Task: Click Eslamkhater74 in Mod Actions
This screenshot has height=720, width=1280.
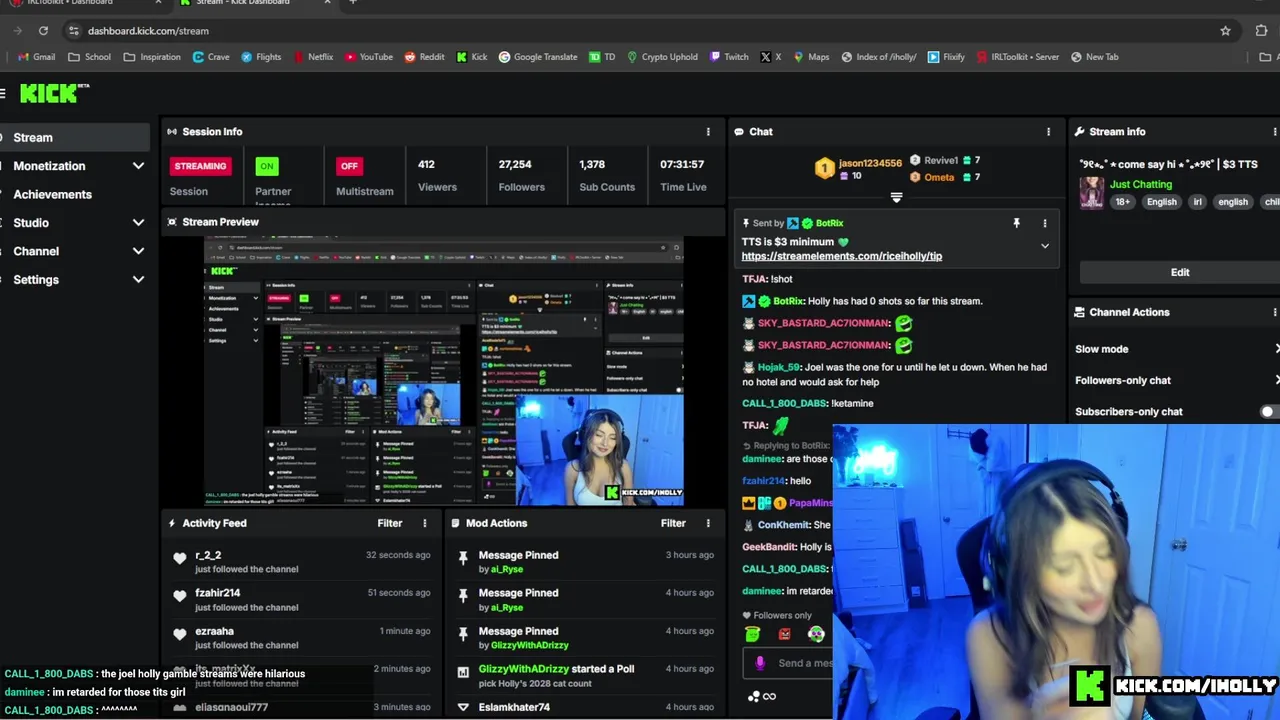Action: pyautogui.click(x=514, y=707)
